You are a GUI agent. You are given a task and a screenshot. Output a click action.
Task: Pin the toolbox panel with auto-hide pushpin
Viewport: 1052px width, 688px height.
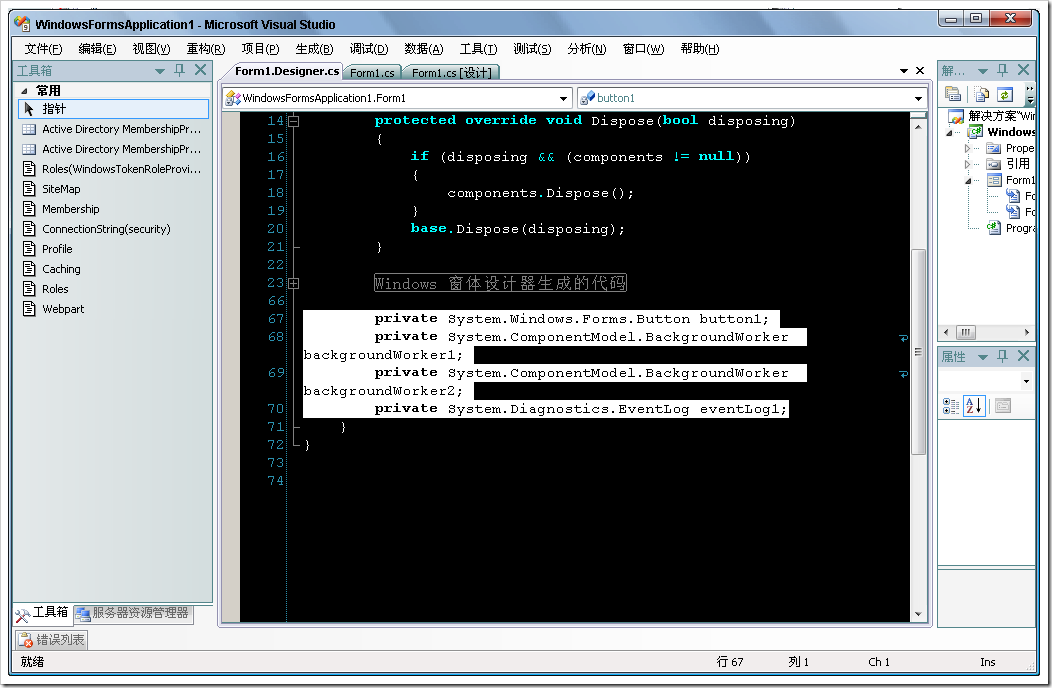click(180, 70)
